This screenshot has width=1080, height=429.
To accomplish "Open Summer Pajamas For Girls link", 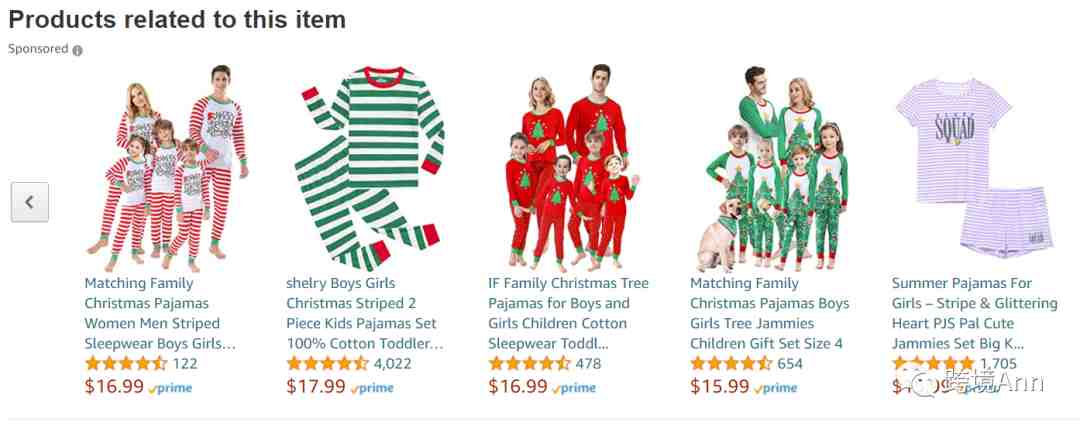I will [x=975, y=313].
